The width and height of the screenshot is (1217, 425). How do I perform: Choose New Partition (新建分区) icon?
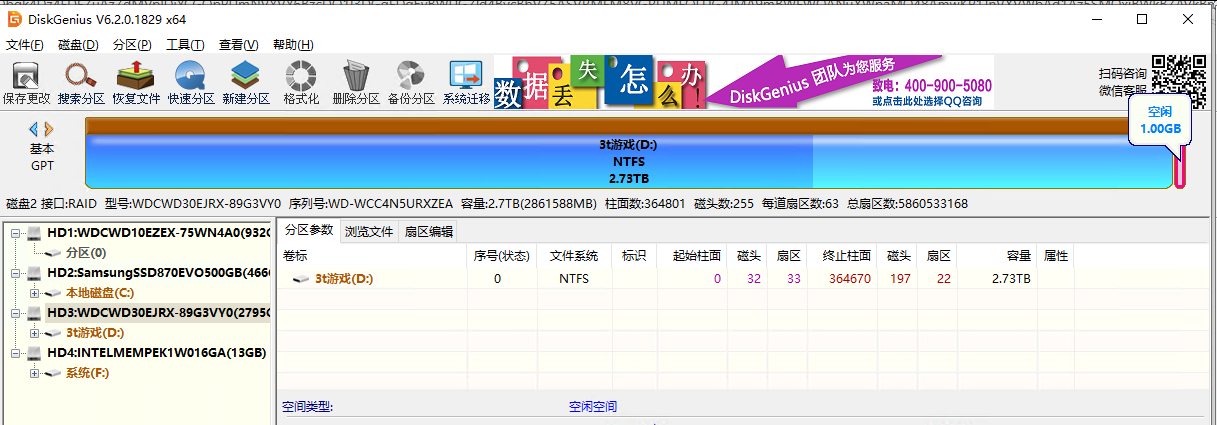point(246,75)
